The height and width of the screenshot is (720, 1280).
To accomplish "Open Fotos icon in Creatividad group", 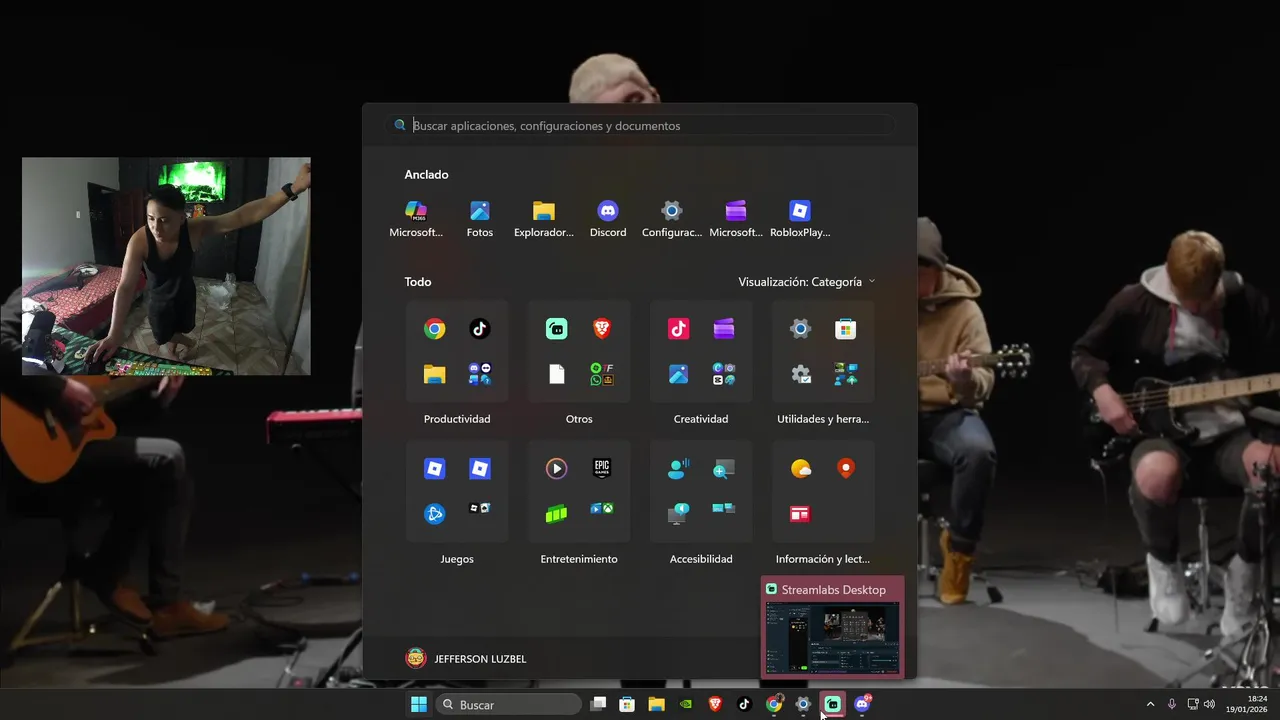I will point(678,374).
